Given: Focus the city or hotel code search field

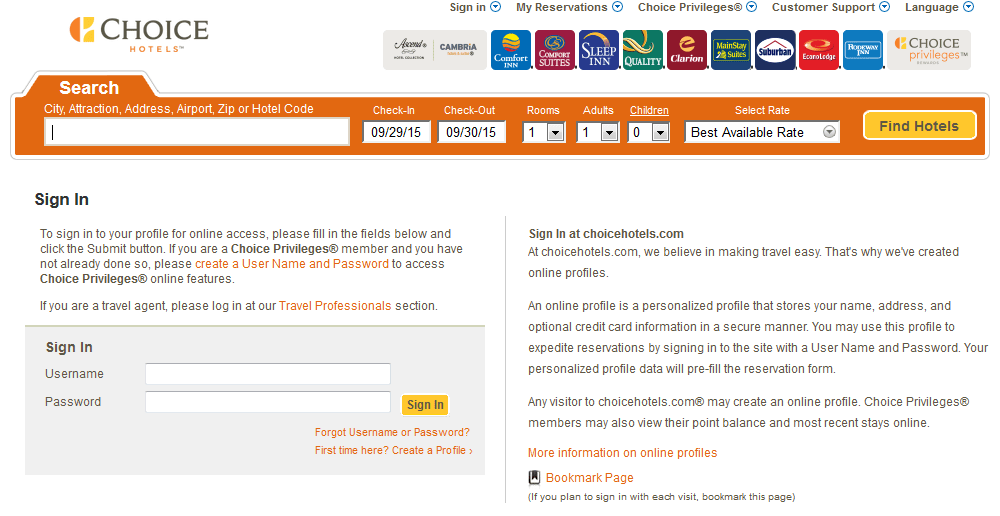Looking at the screenshot, I should [x=197, y=131].
